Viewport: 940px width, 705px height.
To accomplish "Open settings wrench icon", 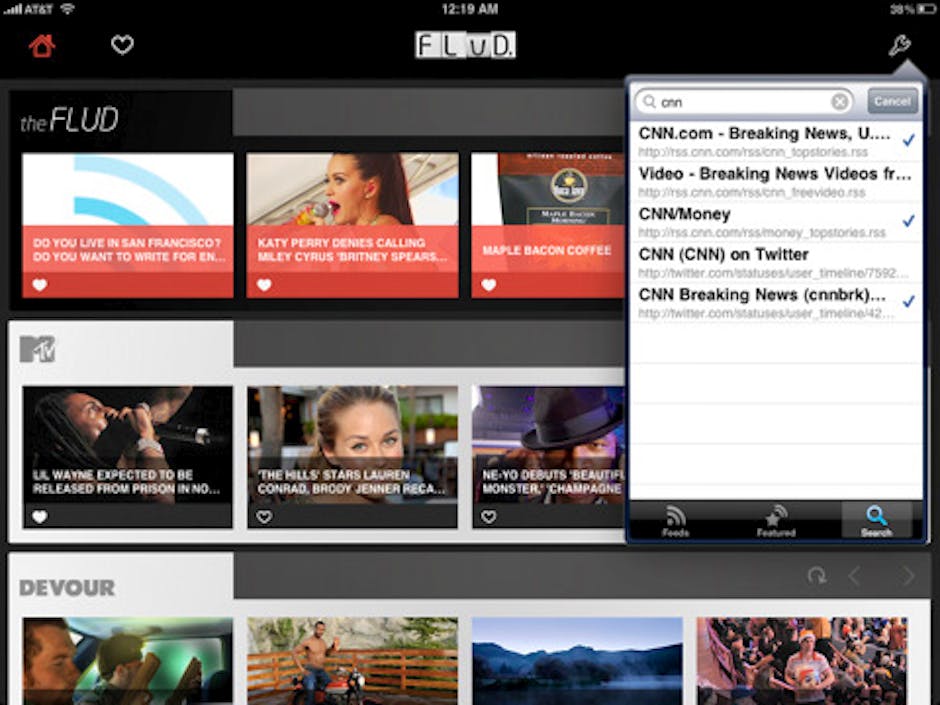I will tap(899, 45).
